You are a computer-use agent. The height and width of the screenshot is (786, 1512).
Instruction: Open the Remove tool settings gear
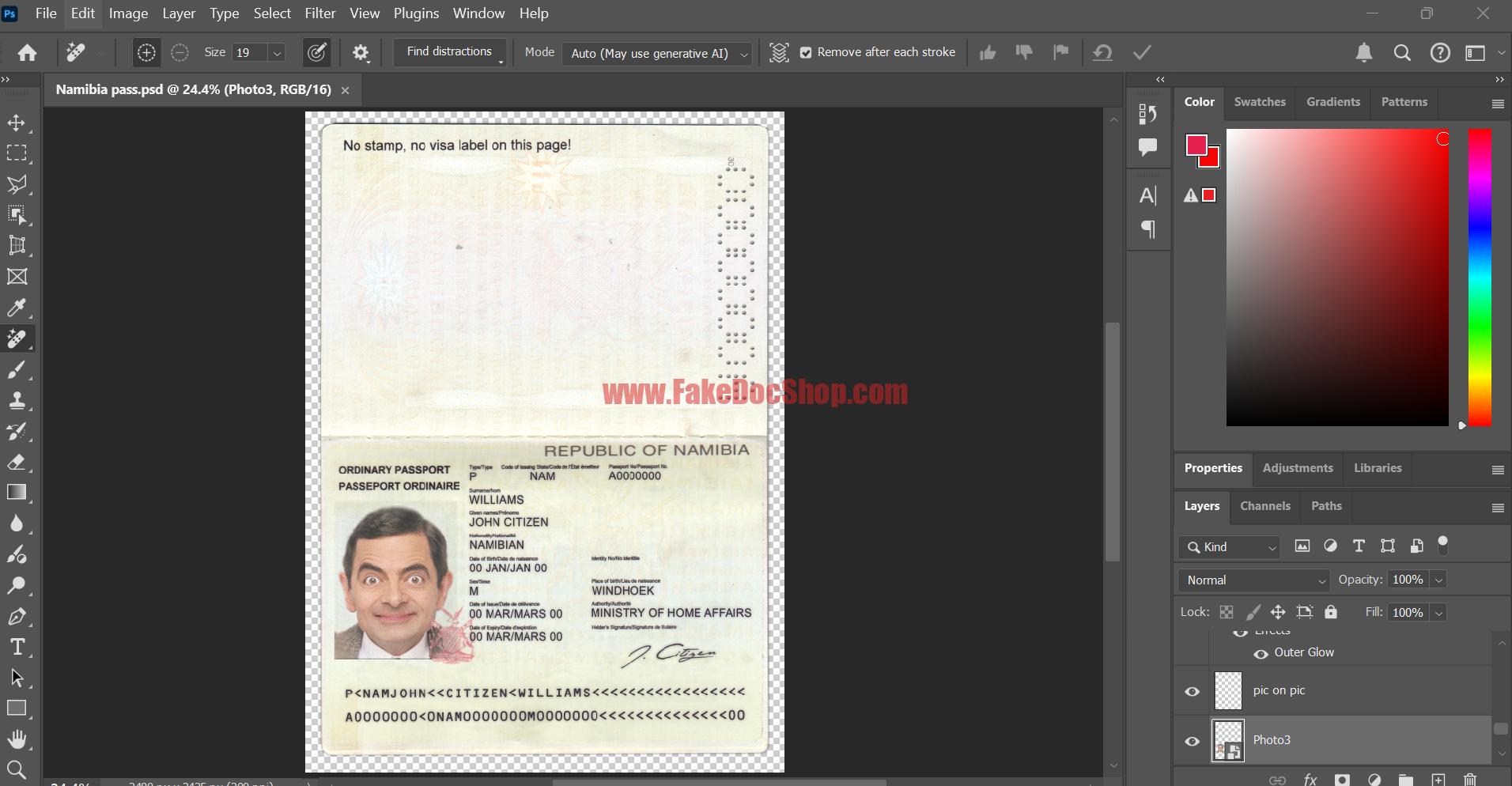pyautogui.click(x=361, y=53)
